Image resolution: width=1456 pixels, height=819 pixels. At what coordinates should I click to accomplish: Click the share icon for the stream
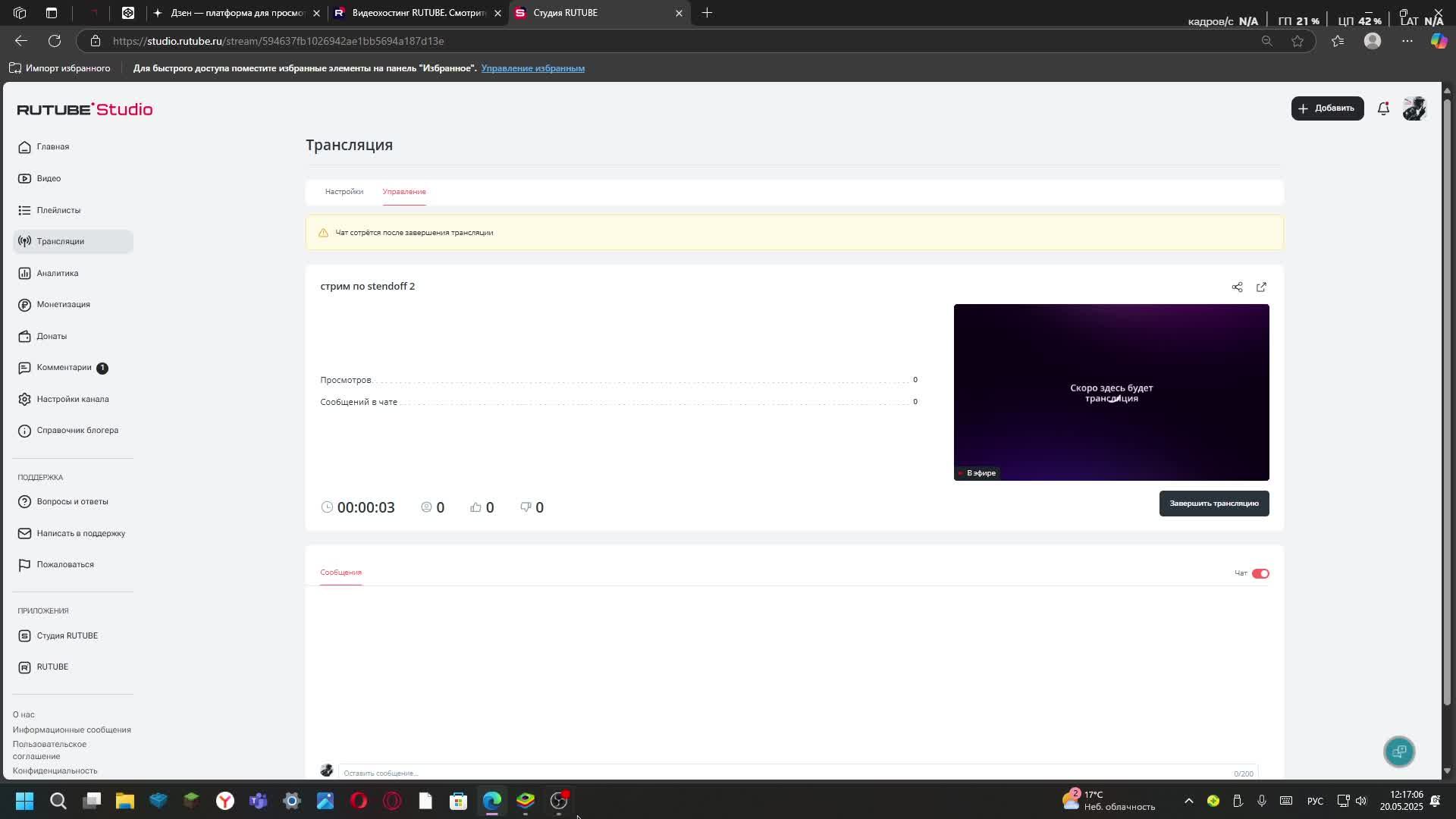point(1237,287)
